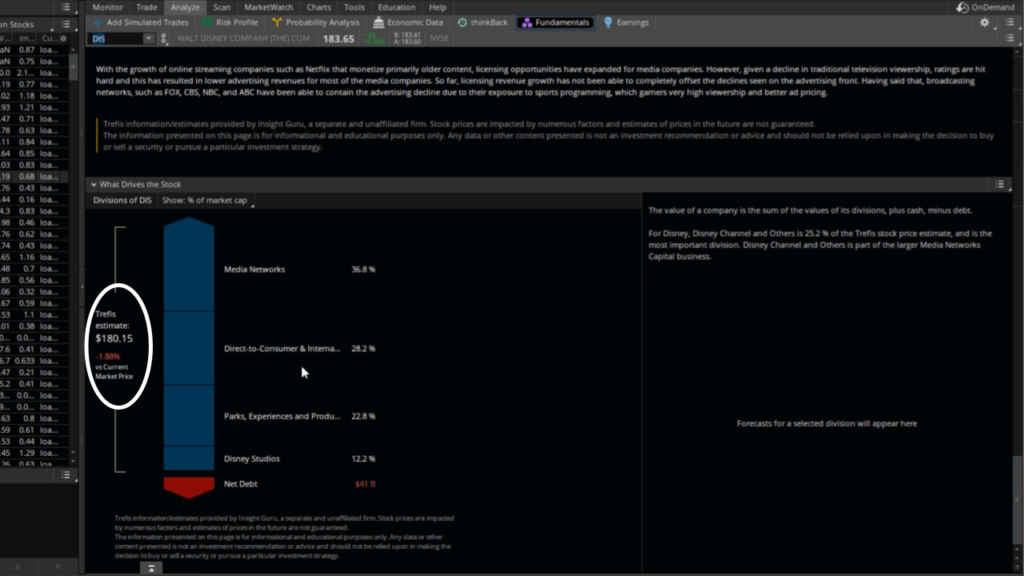1024x576 pixels.
Task: Click the sidebar down arrow button
Action: tap(57, 568)
